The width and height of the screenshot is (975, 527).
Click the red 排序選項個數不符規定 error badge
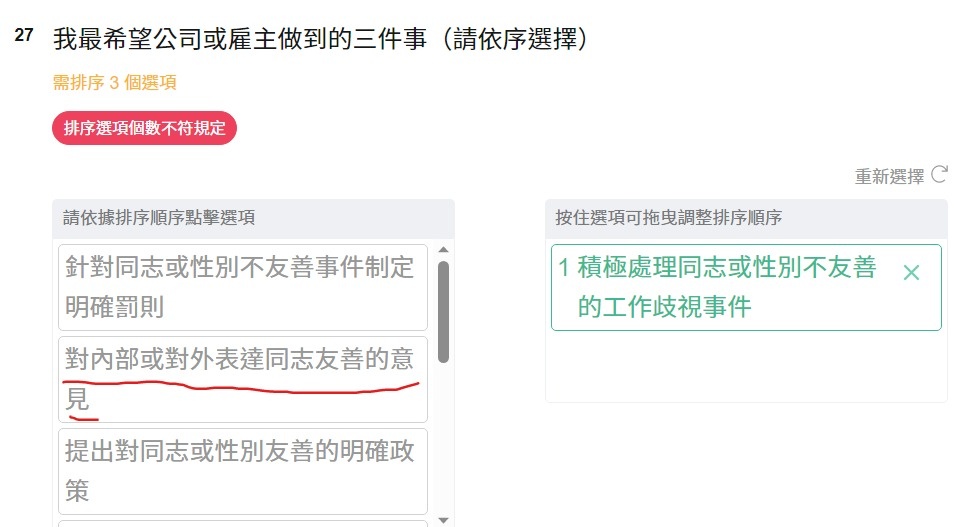coord(144,128)
